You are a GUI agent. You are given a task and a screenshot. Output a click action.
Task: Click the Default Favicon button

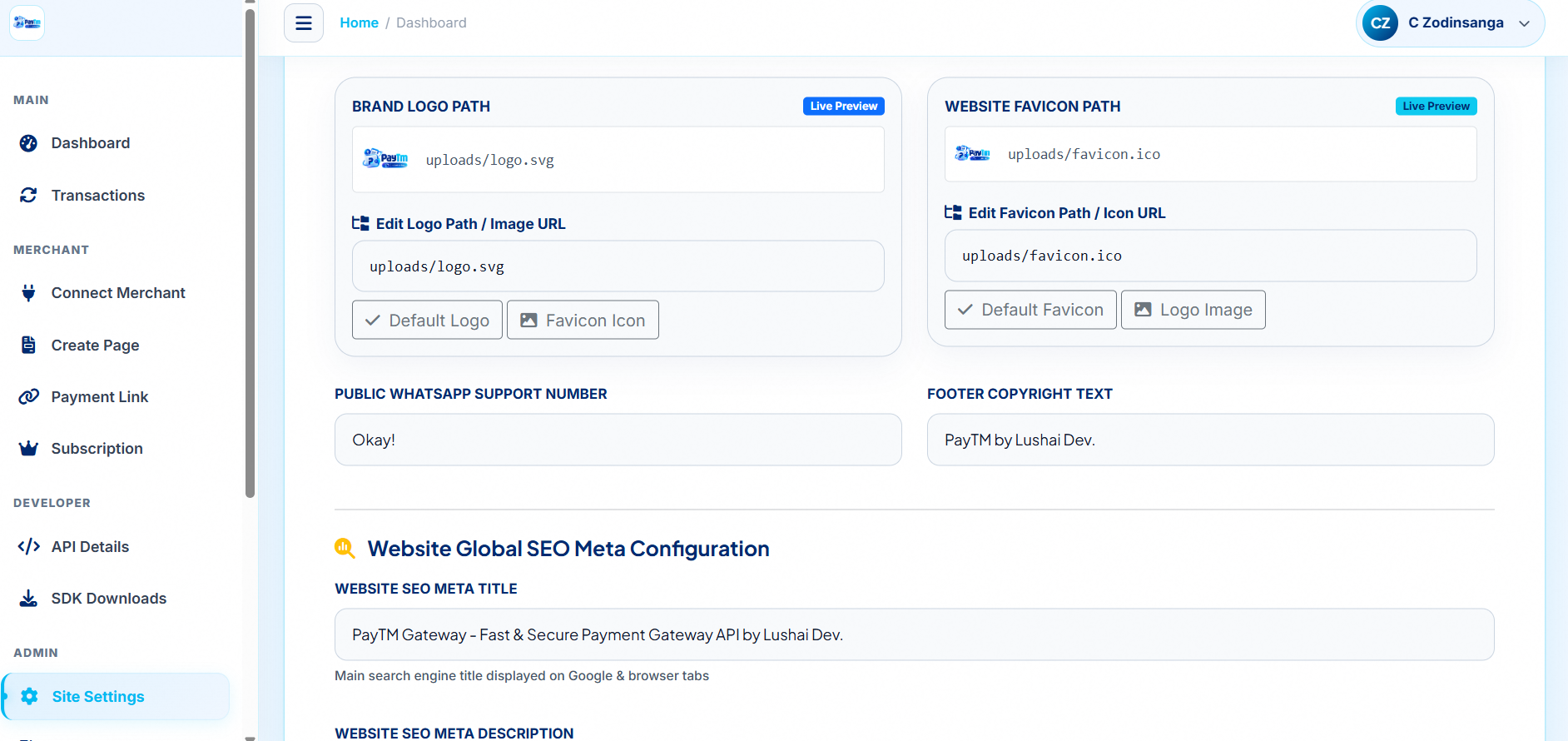click(x=1030, y=310)
